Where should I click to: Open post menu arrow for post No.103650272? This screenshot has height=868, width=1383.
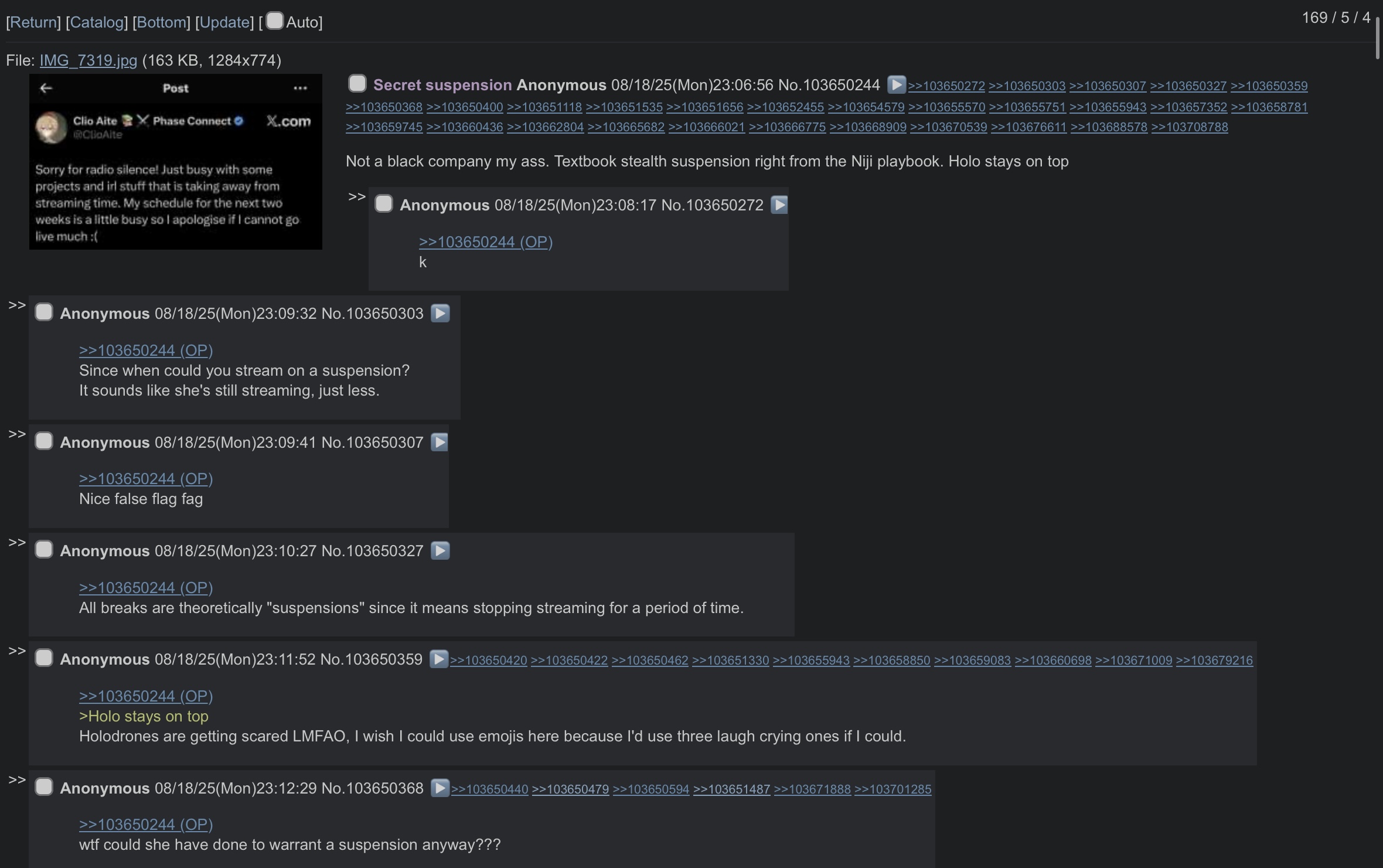(x=779, y=205)
